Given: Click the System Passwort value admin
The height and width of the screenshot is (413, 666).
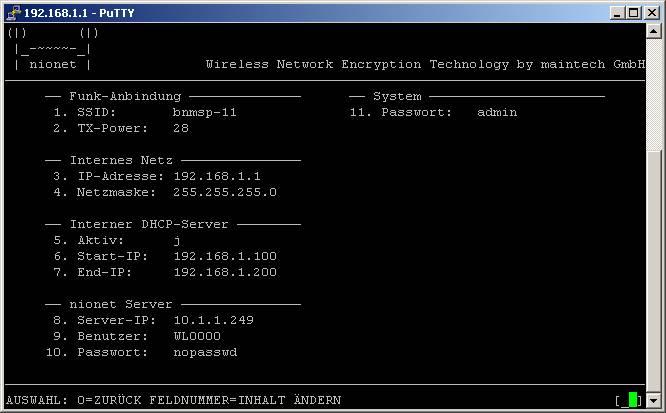Looking at the screenshot, I should pos(497,113).
